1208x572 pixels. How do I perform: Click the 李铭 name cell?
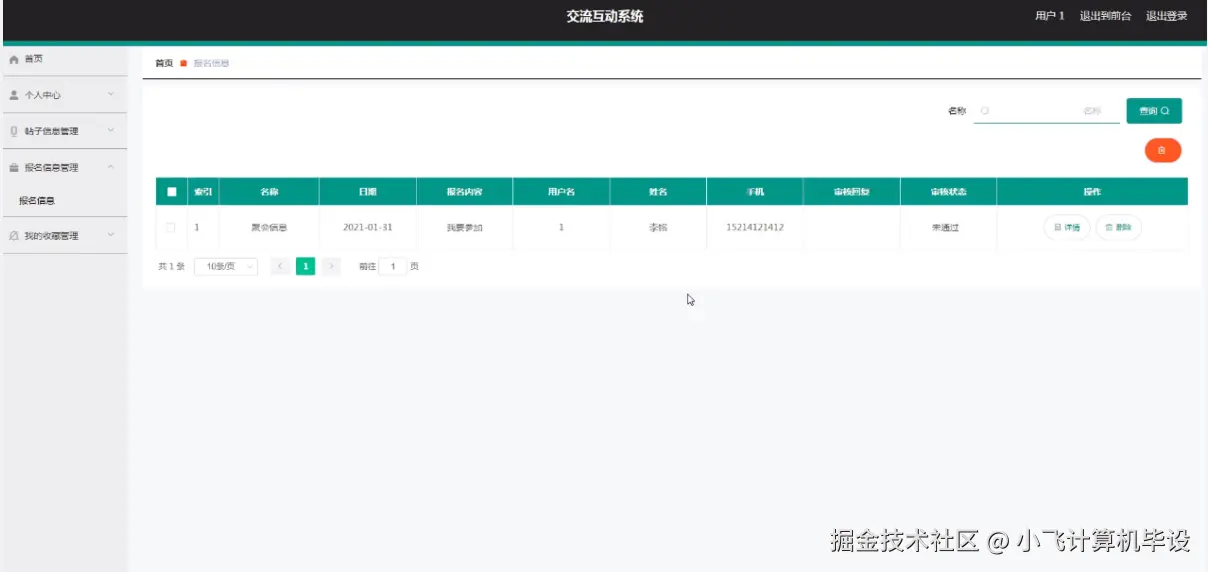[x=658, y=228]
